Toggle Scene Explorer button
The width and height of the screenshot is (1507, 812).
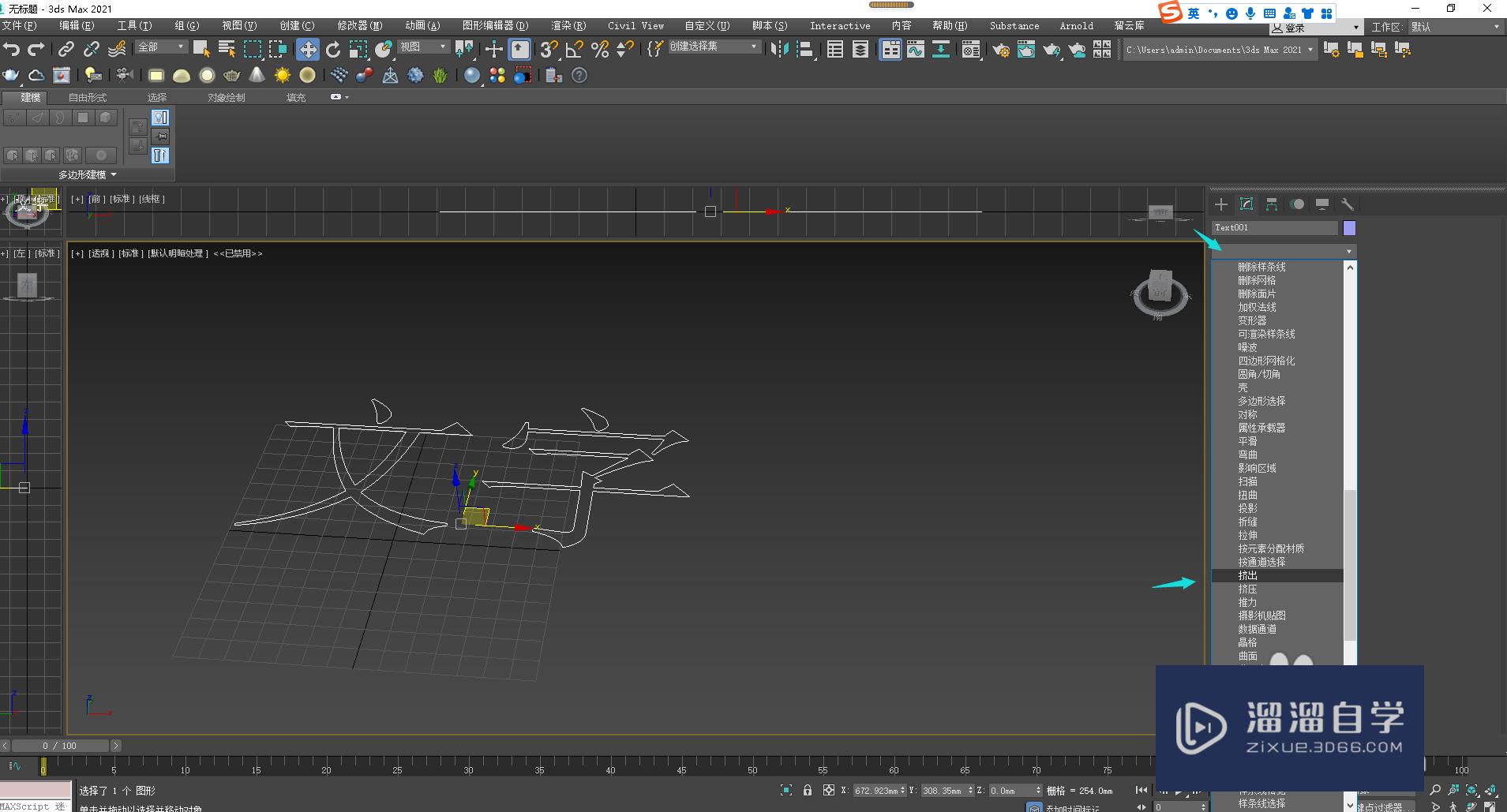pyautogui.click(x=835, y=49)
